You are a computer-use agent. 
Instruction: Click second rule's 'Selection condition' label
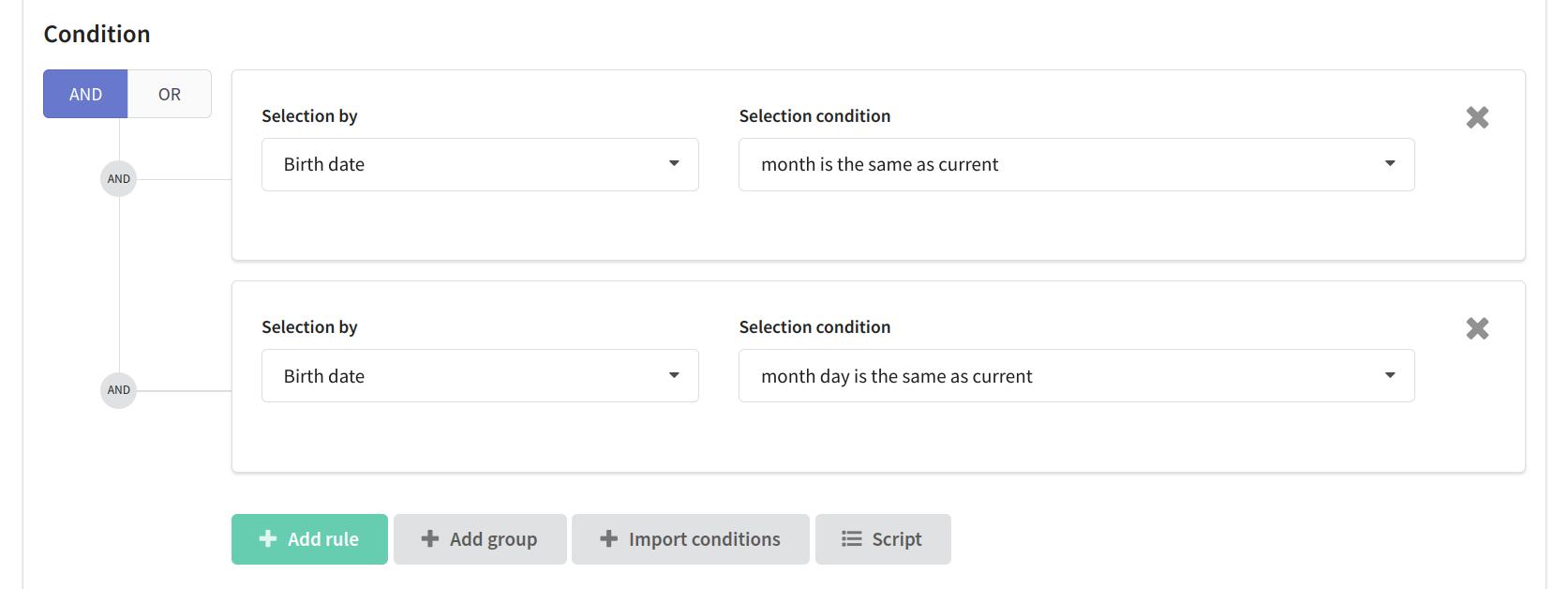tap(814, 326)
